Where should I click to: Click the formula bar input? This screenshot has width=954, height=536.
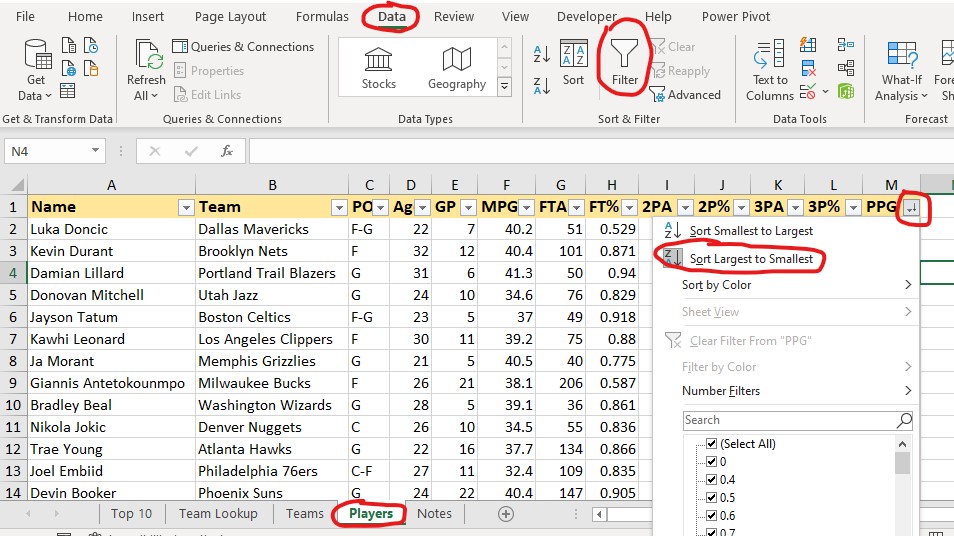[x=601, y=151]
